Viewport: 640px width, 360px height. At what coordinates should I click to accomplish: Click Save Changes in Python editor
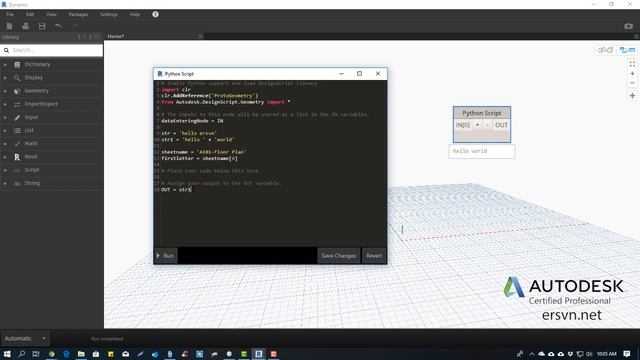coord(339,256)
